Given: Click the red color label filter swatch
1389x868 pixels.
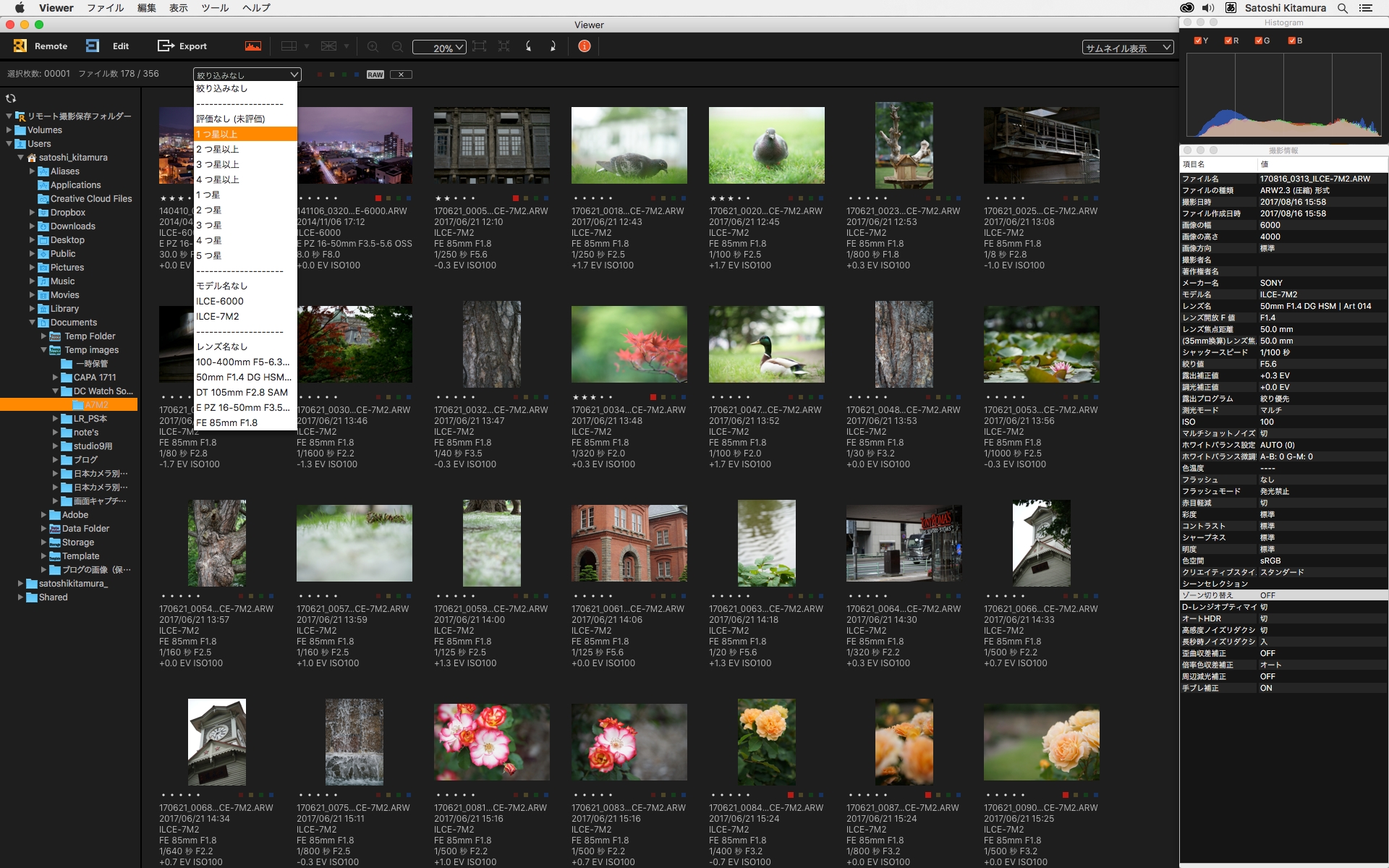Looking at the screenshot, I should point(320,75).
